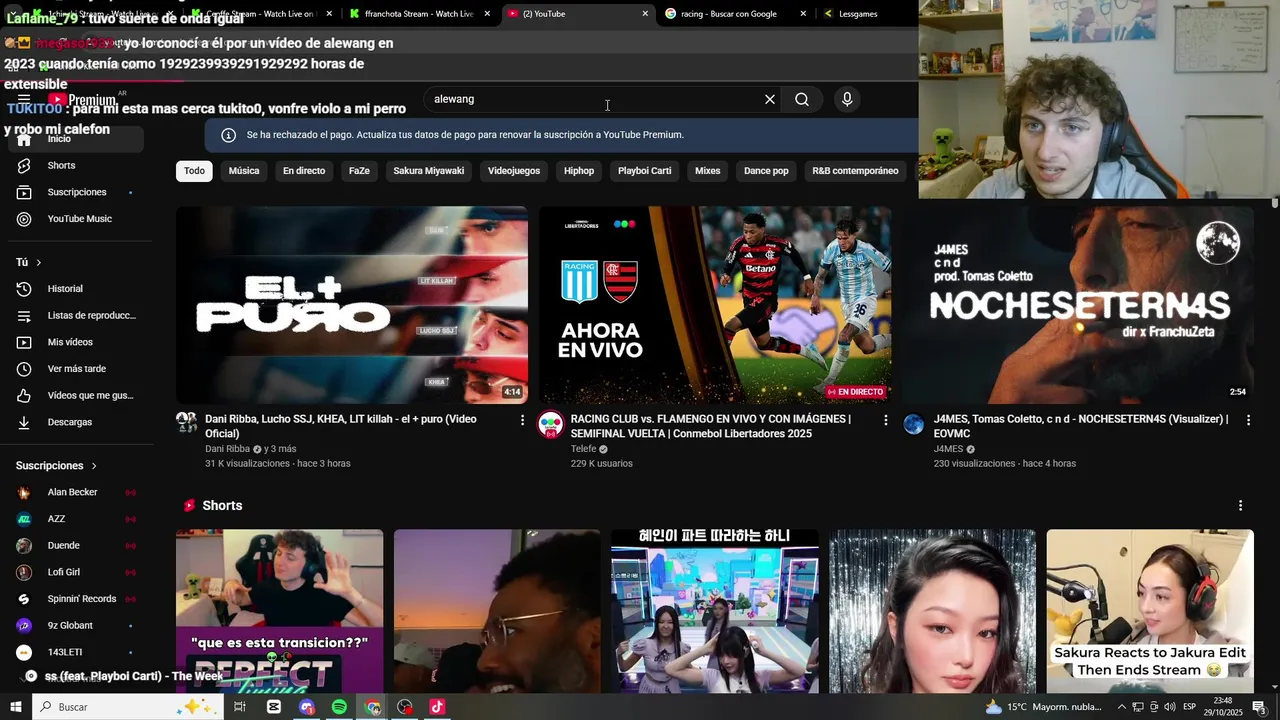Select the En directo filter chip

point(304,171)
